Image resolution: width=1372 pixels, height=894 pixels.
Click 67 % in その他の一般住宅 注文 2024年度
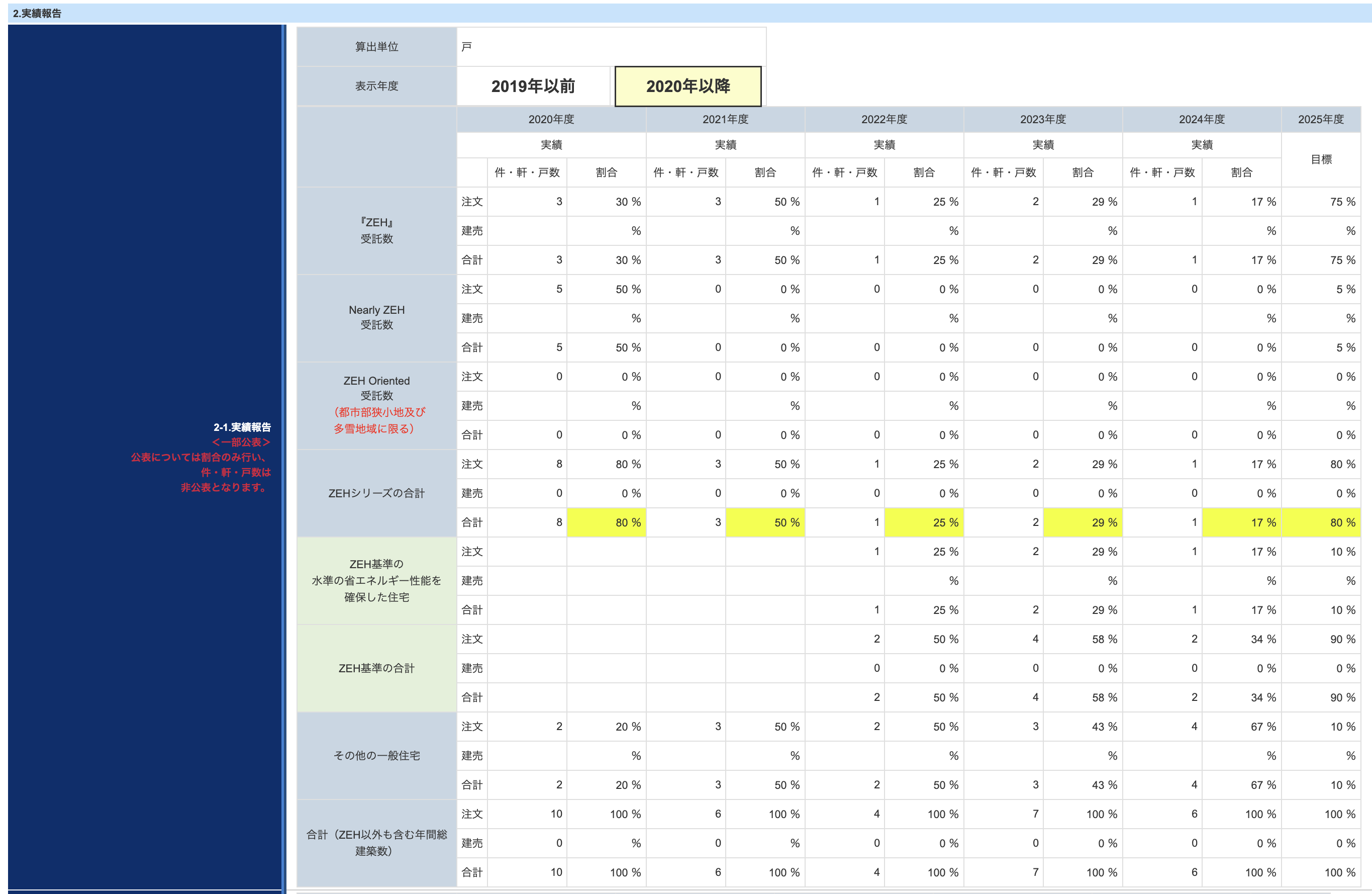(x=1241, y=727)
